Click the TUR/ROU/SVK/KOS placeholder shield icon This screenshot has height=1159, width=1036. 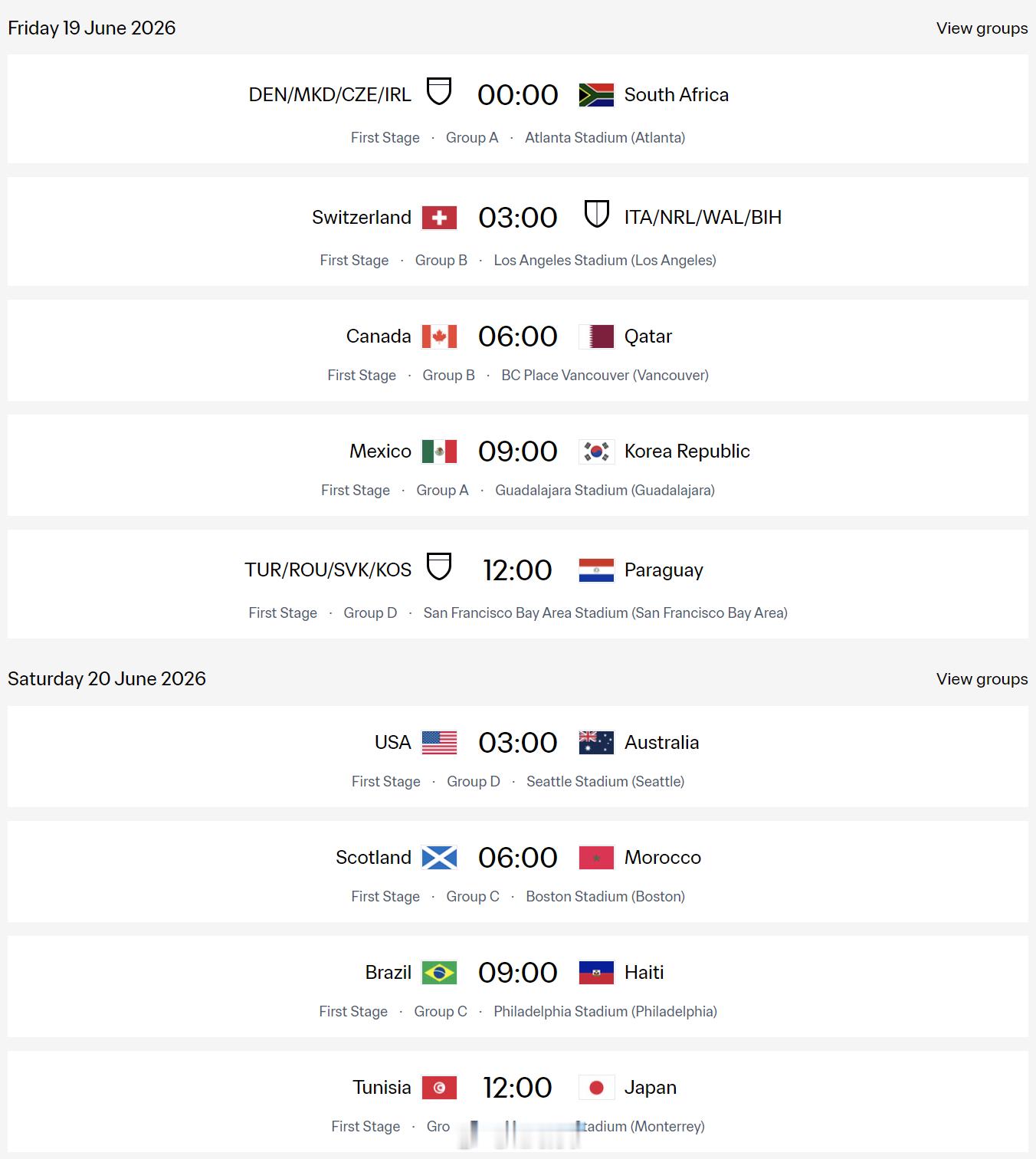[x=439, y=566]
